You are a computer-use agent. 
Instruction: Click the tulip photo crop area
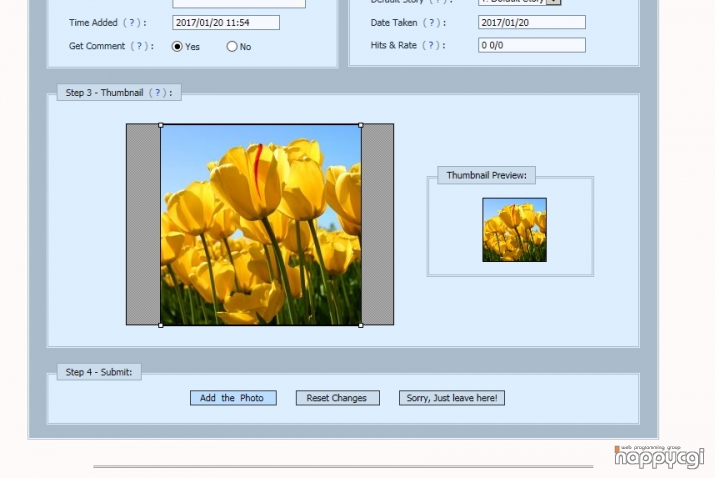261,225
